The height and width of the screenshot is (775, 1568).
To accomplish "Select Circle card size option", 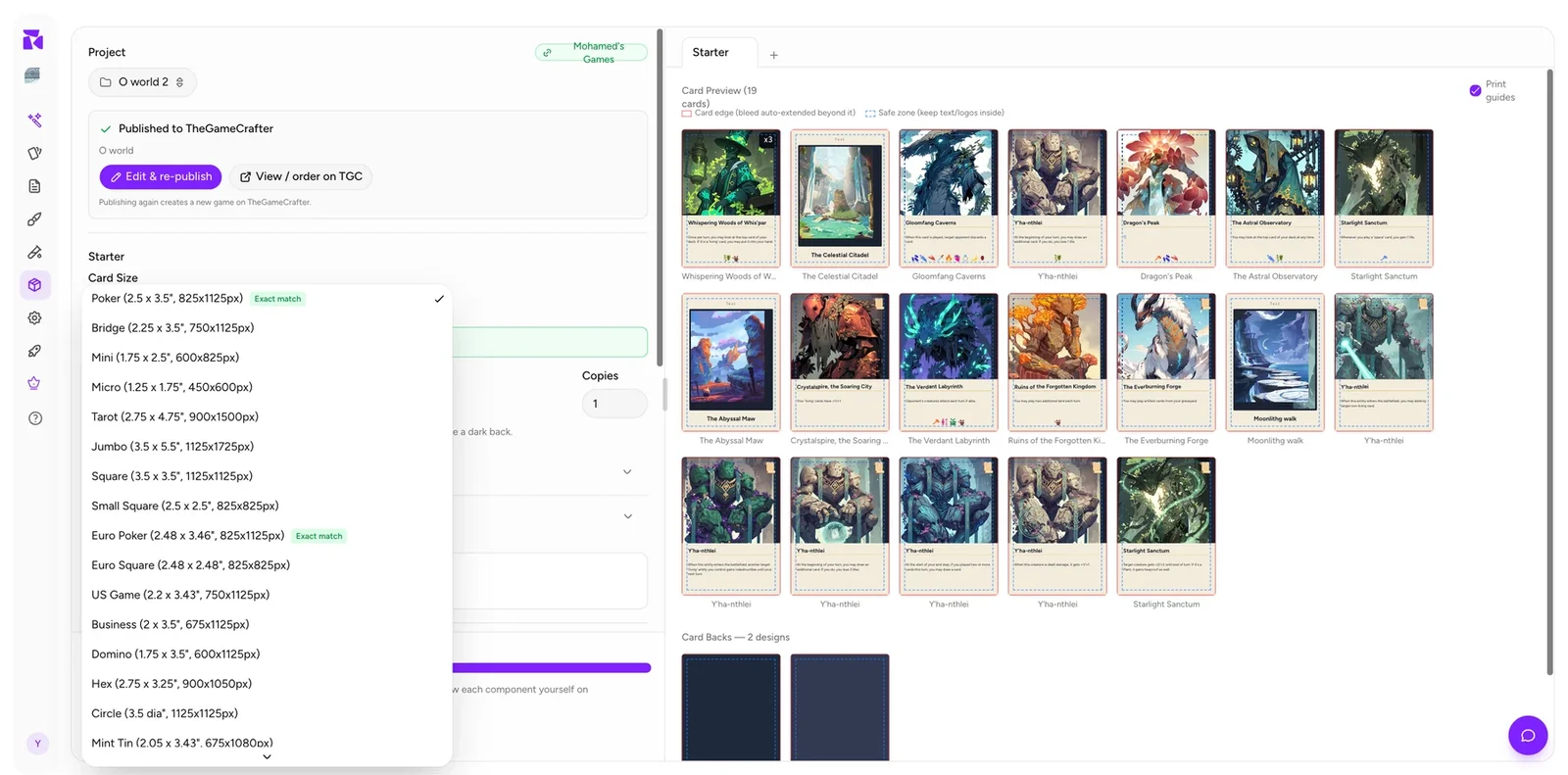I will pos(267,713).
